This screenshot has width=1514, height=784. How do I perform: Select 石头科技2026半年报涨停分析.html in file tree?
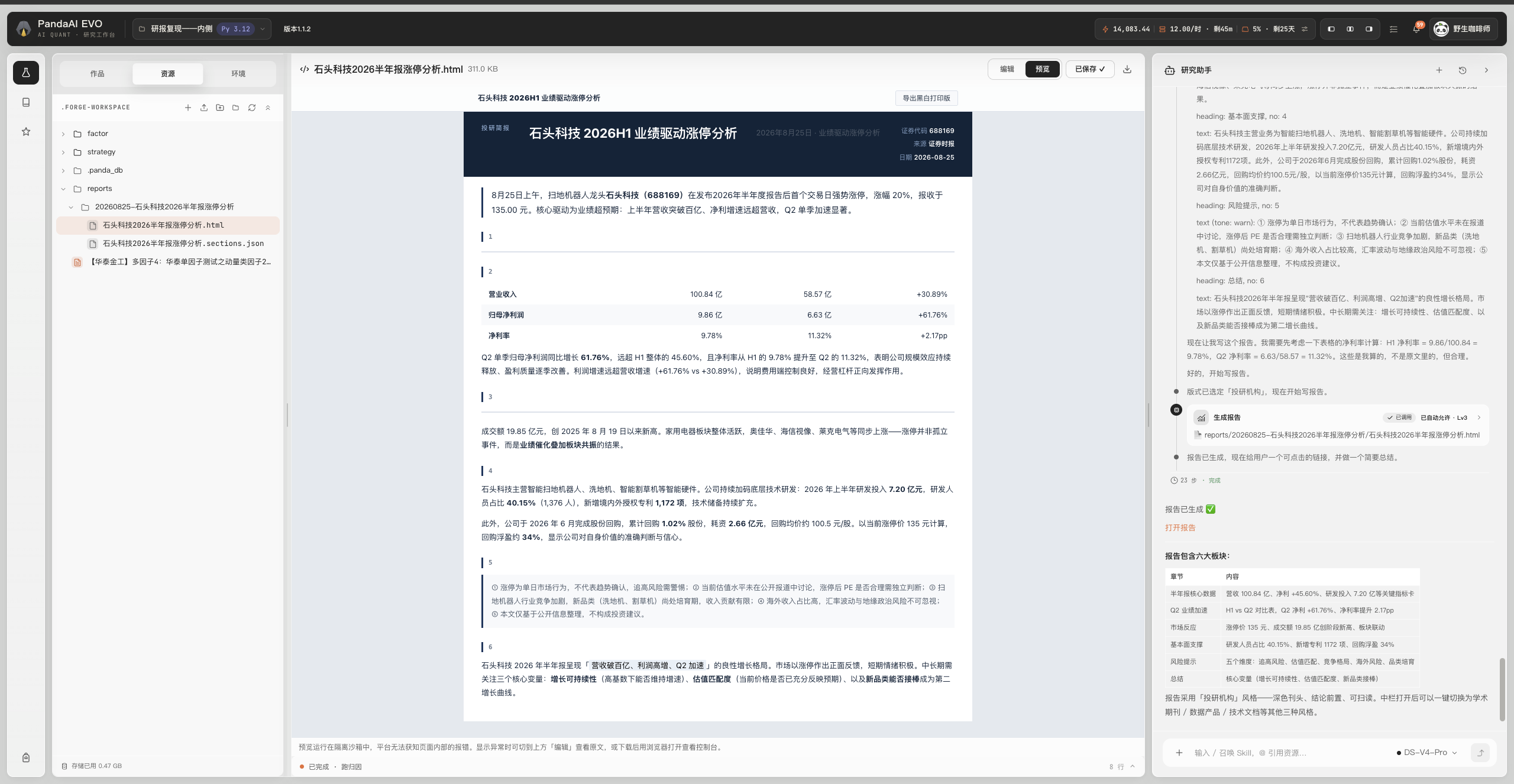(168, 225)
